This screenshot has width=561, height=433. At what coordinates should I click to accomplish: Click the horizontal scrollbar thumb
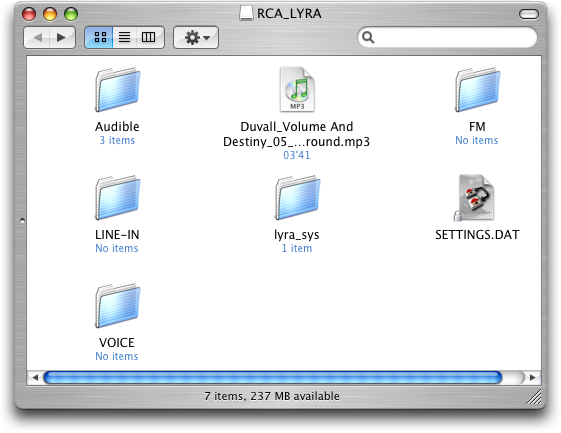pyautogui.click(x=273, y=378)
